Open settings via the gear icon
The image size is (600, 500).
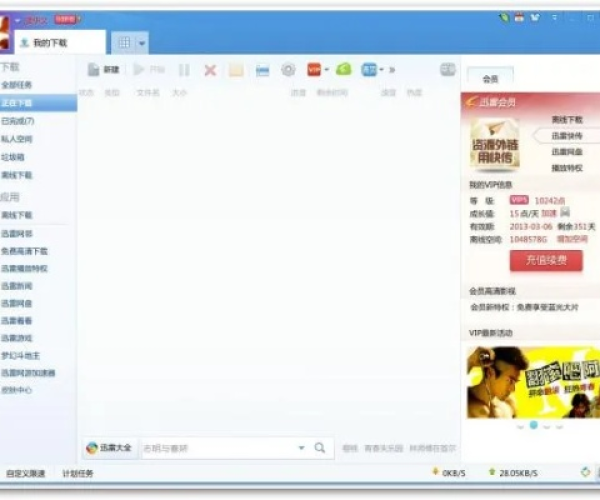tap(288, 70)
